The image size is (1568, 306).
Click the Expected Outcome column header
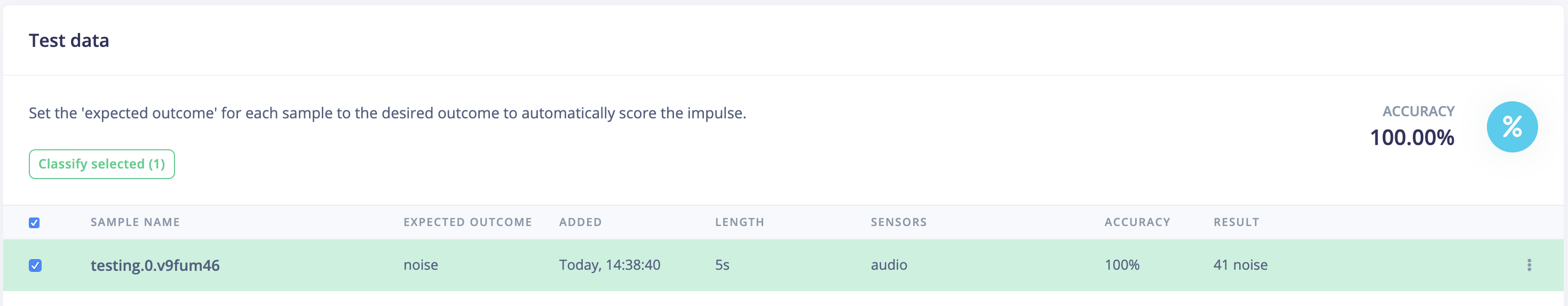pyautogui.click(x=467, y=222)
